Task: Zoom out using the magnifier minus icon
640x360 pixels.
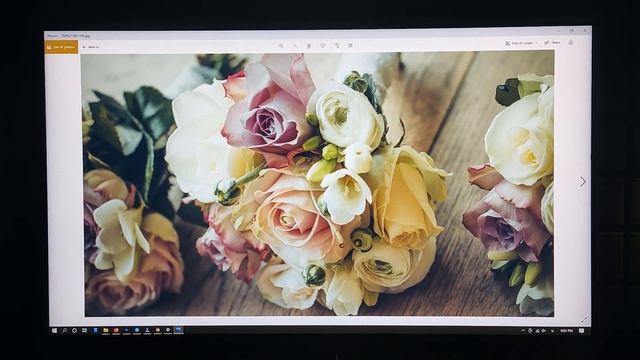Action: 295,46
